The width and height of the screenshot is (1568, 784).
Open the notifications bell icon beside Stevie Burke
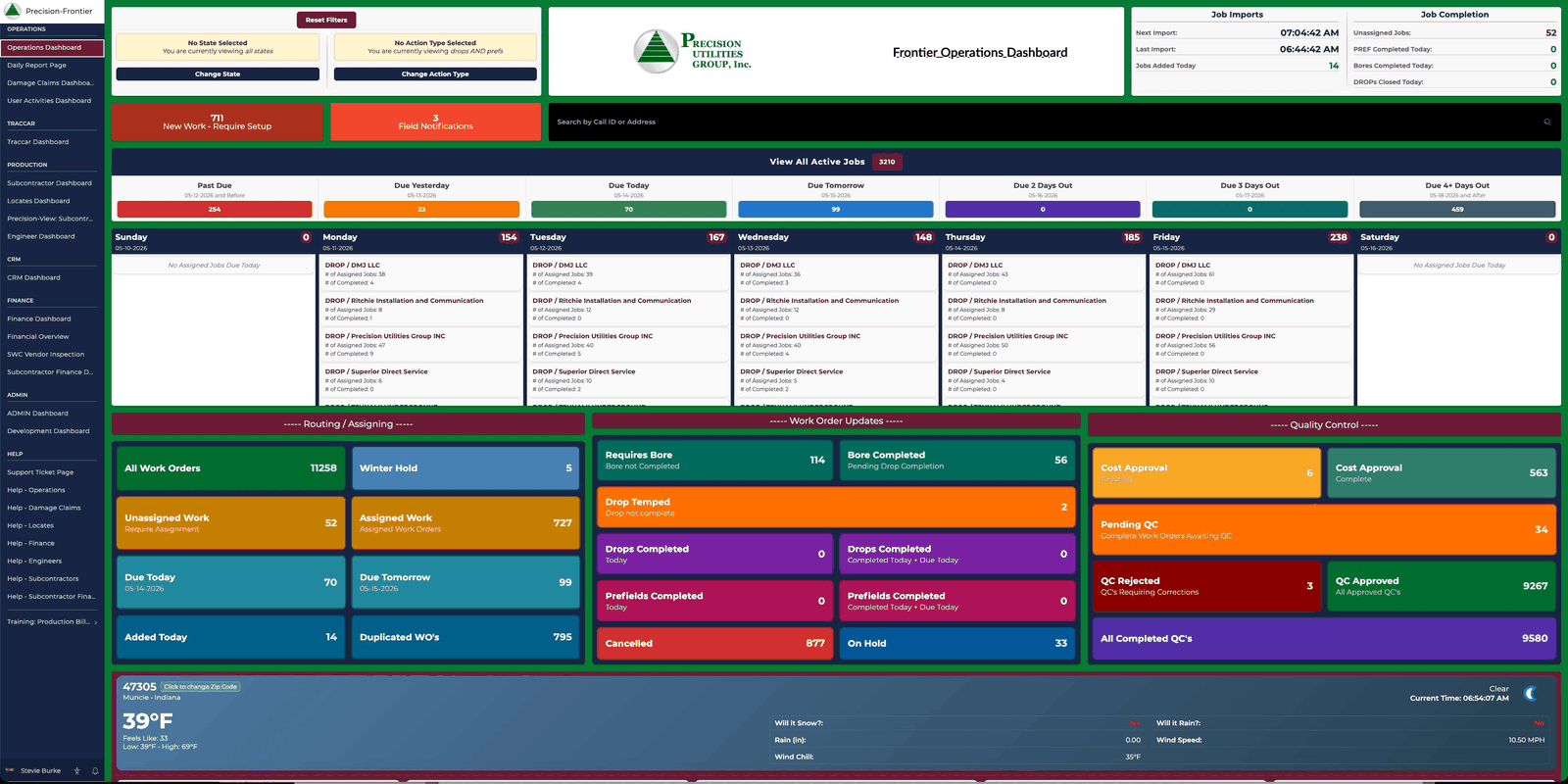tap(95, 770)
